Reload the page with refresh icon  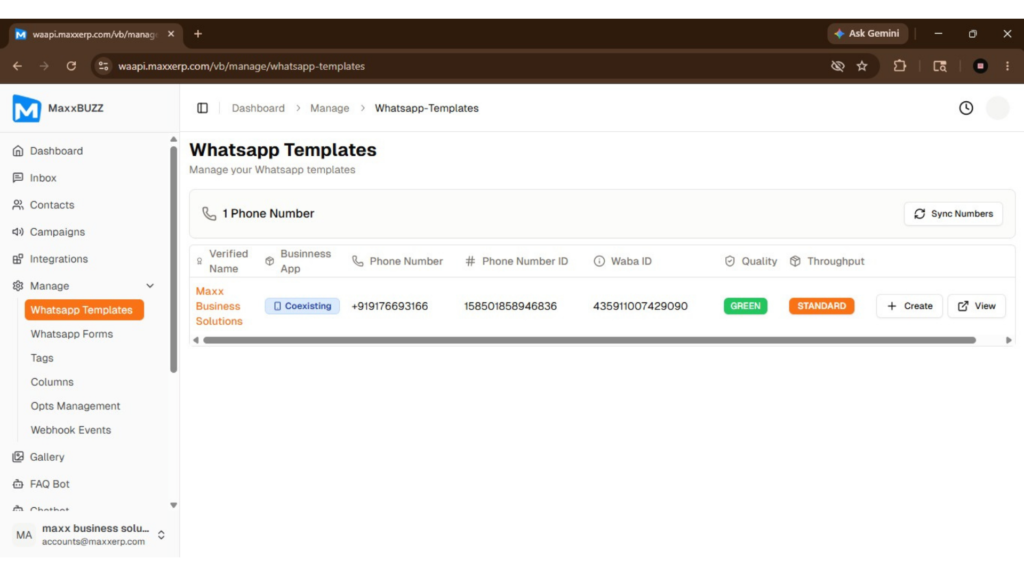71,66
